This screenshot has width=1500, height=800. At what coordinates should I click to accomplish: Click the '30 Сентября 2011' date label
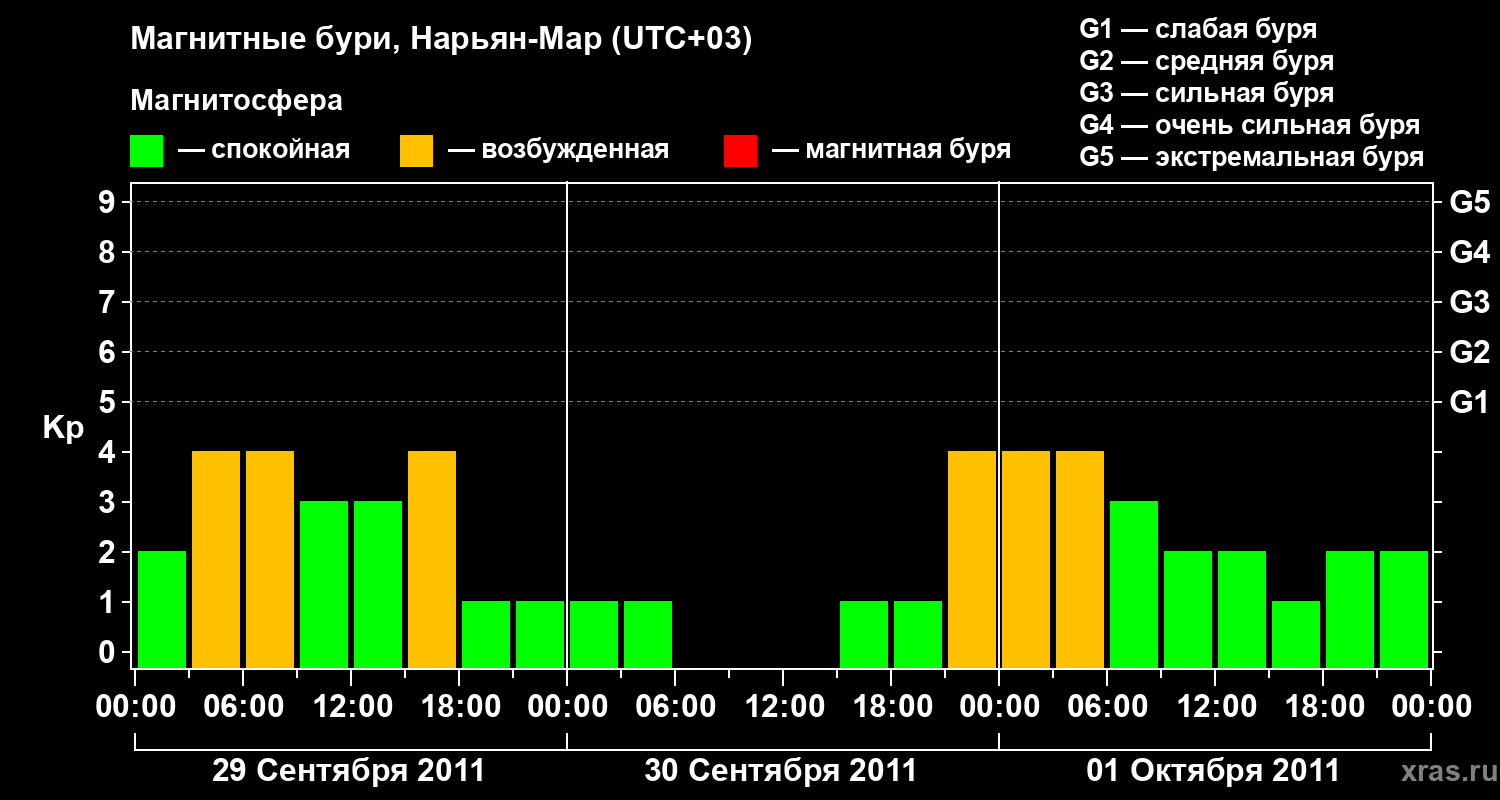point(781,771)
